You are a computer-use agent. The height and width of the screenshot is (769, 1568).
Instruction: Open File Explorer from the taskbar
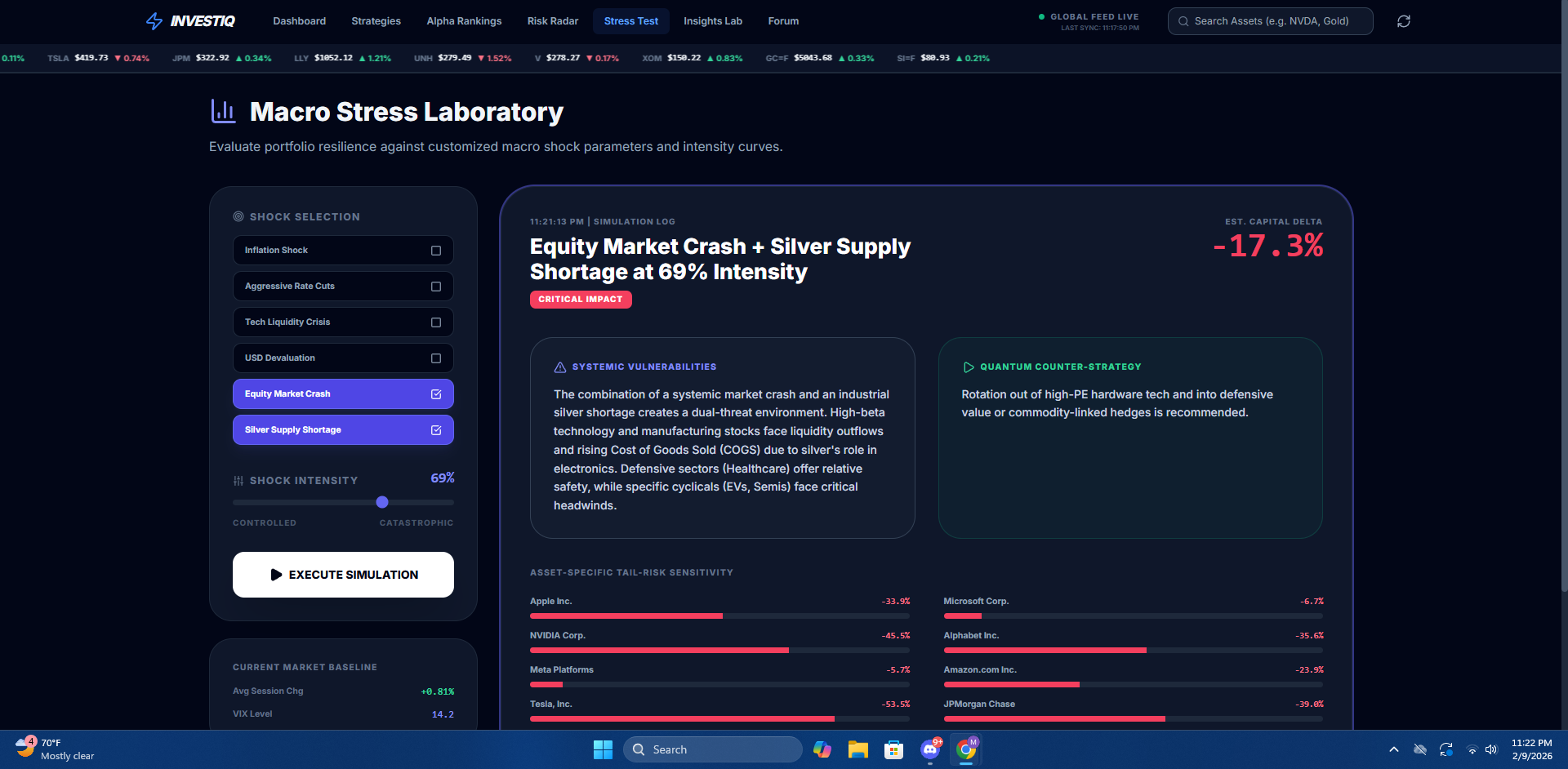click(x=857, y=749)
